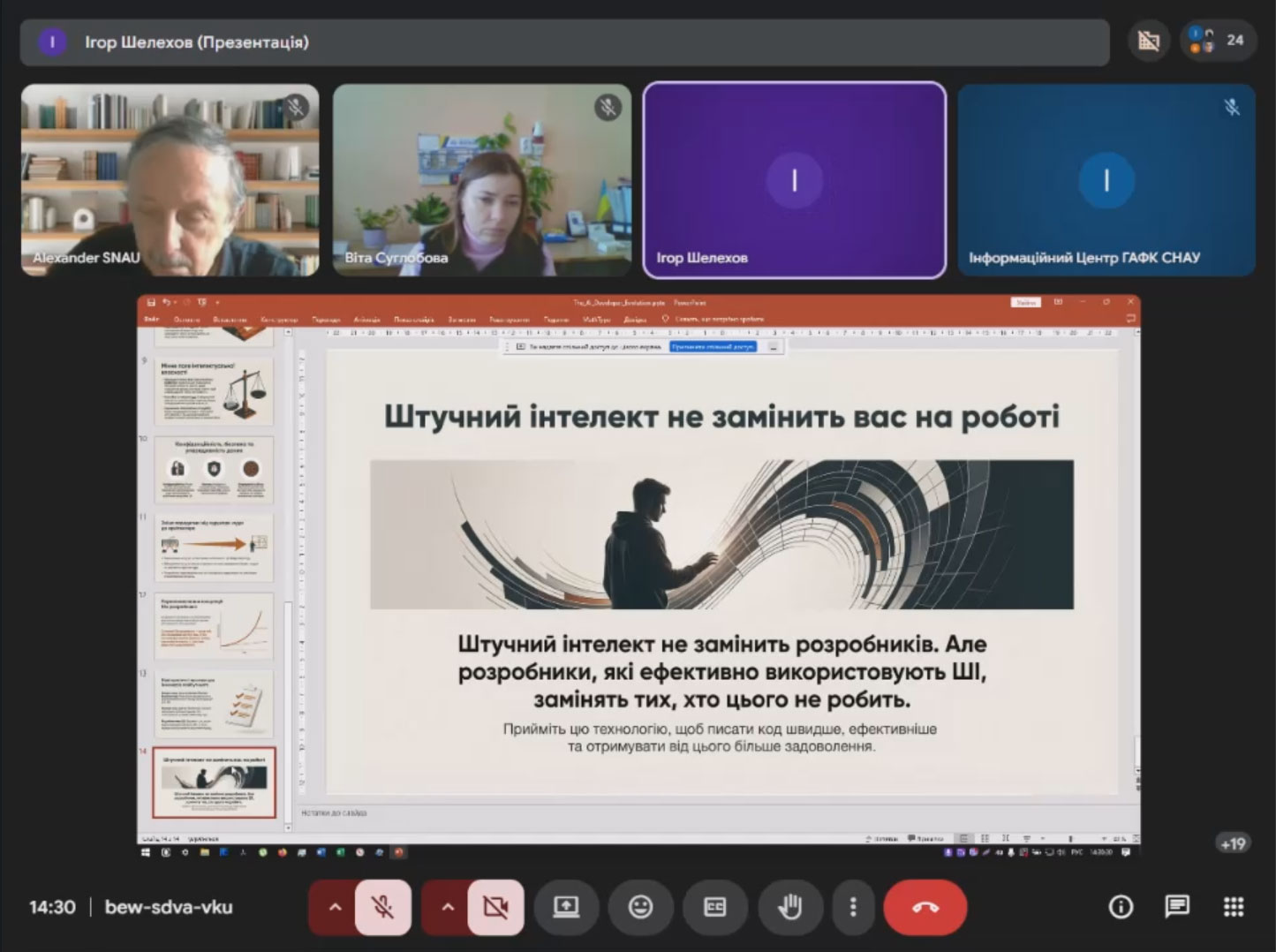1276x952 pixels.
Task: Click the crossed-out presentation icon at top right
Action: [x=1149, y=41]
